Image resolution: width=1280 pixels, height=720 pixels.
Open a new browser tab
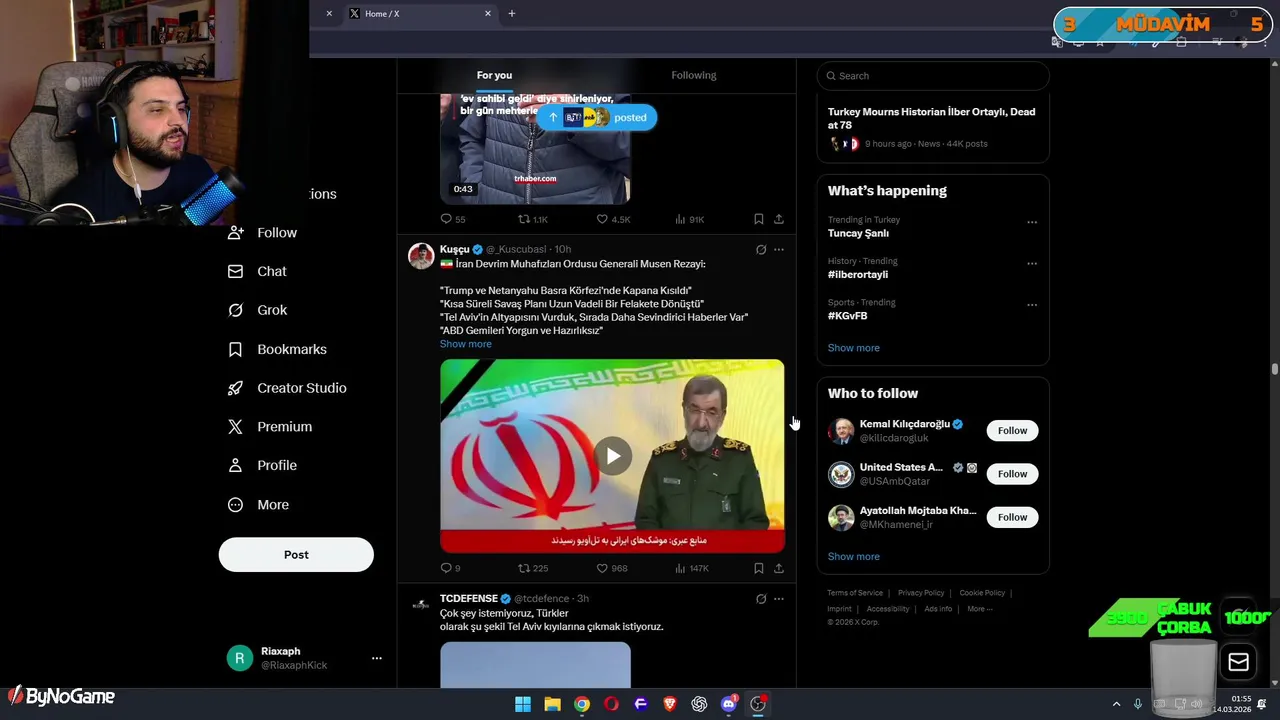512,14
